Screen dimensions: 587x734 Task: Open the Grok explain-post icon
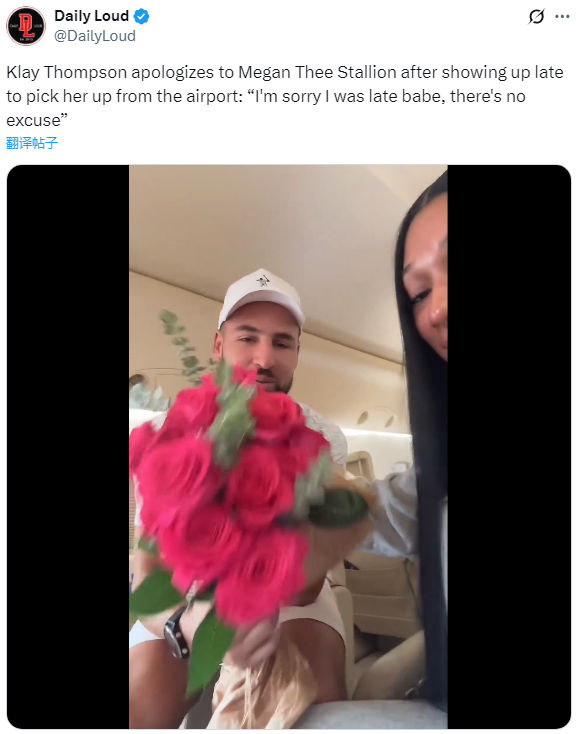536,17
